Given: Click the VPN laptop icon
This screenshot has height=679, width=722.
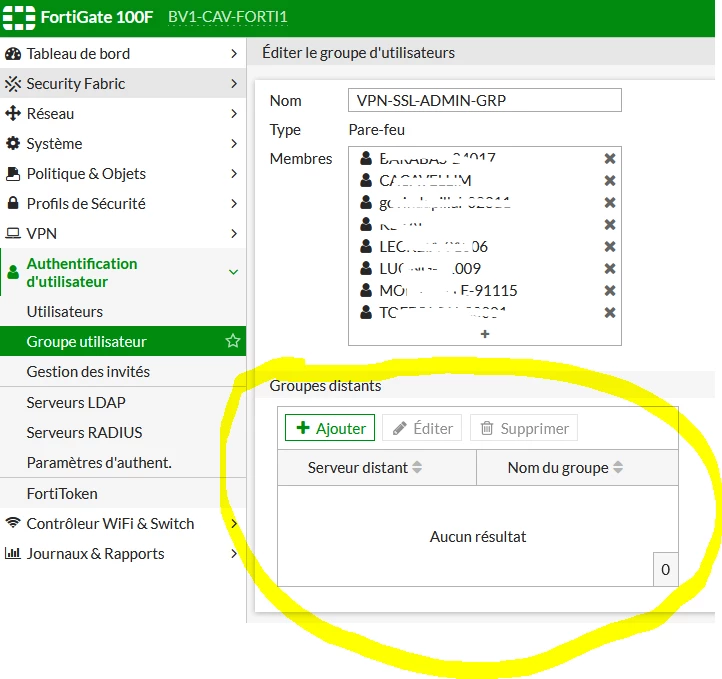Looking at the screenshot, I should [13, 233].
